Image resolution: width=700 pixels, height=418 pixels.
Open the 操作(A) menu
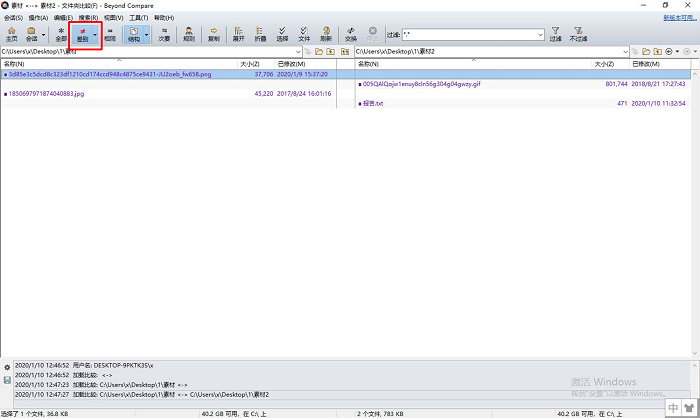(x=38, y=18)
